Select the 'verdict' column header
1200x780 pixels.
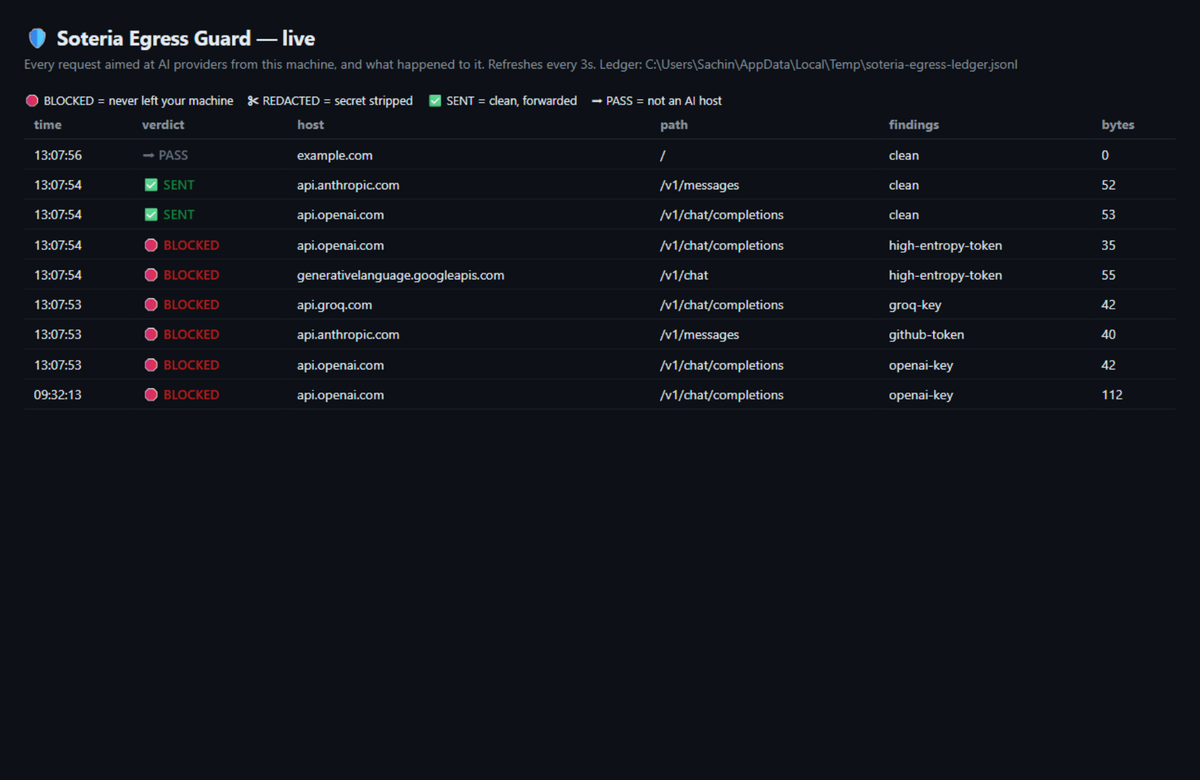pyautogui.click(x=163, y=125)
